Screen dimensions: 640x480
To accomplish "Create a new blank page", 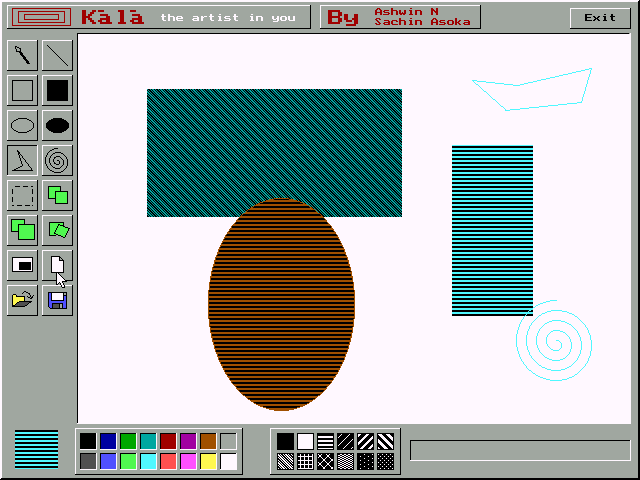I will click(x=57, y=265).
